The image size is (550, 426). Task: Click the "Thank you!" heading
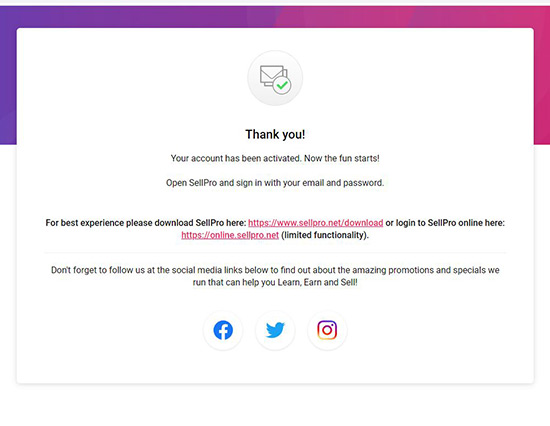(x=275, y=134)
